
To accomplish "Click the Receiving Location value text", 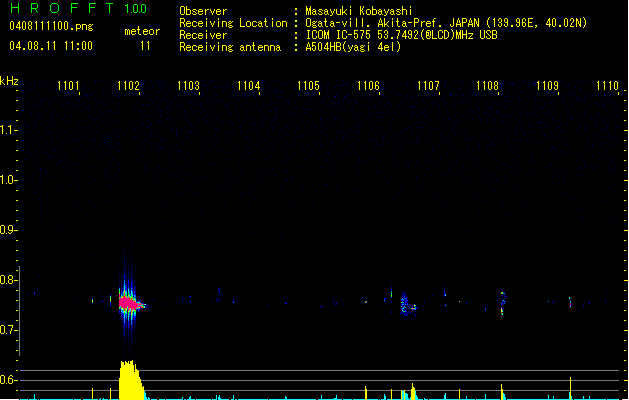I will [446, 23].
